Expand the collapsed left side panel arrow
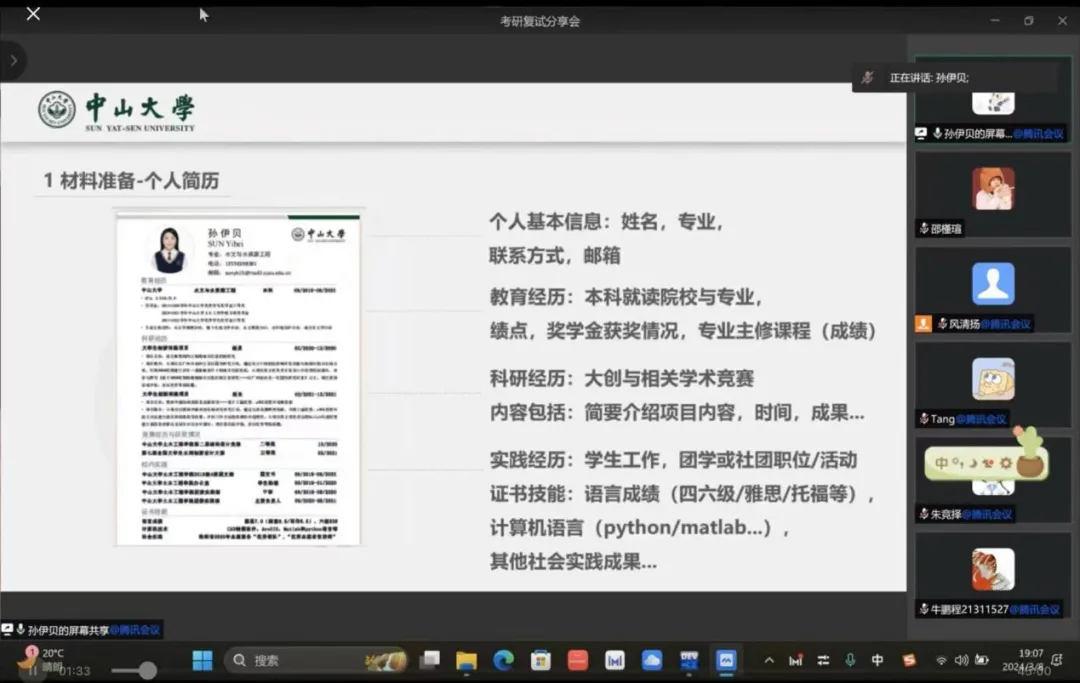Image resolution: width=1080 pixels, height=683 pixels. point(13,61)
